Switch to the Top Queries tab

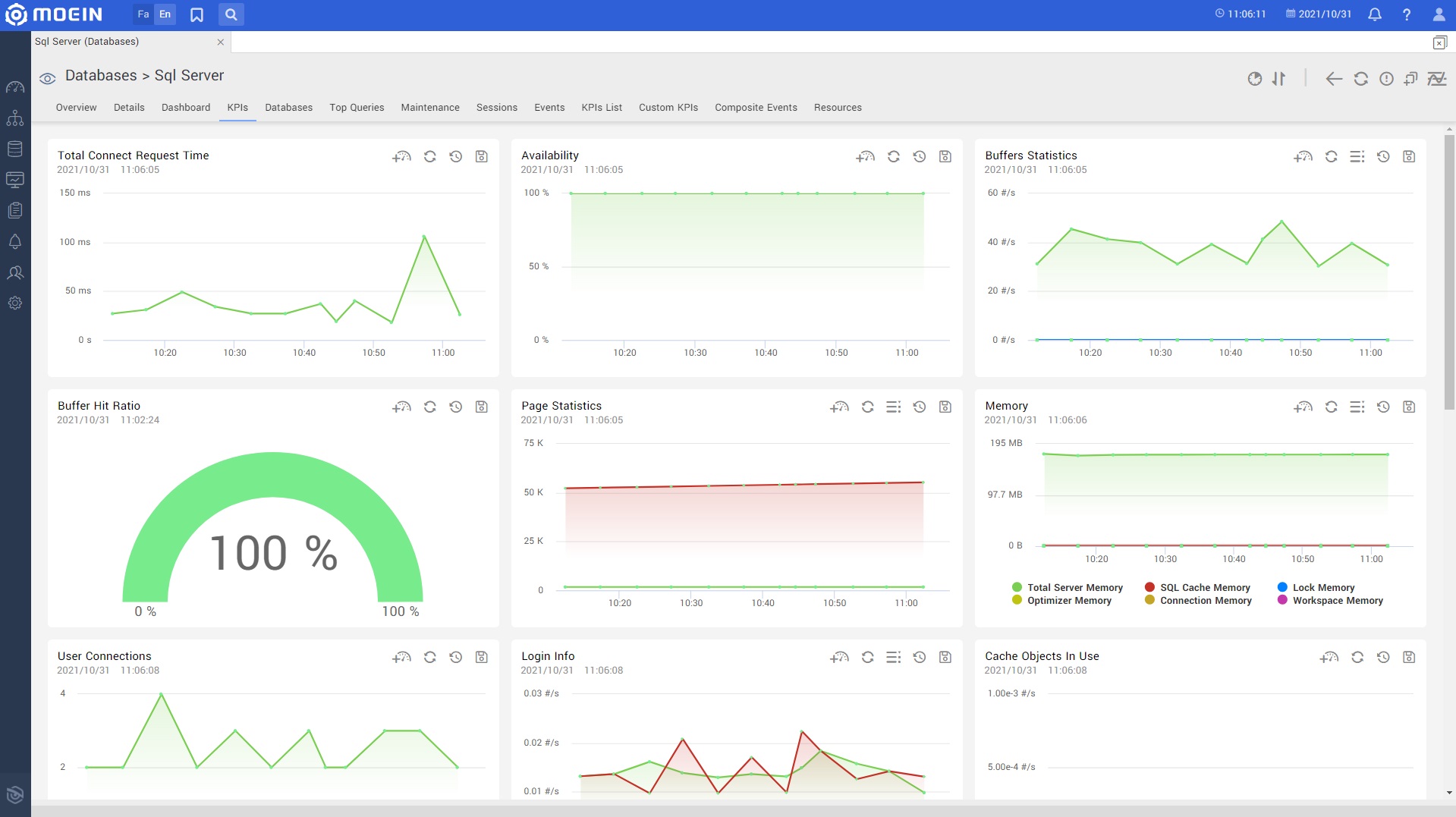[357, 108]
